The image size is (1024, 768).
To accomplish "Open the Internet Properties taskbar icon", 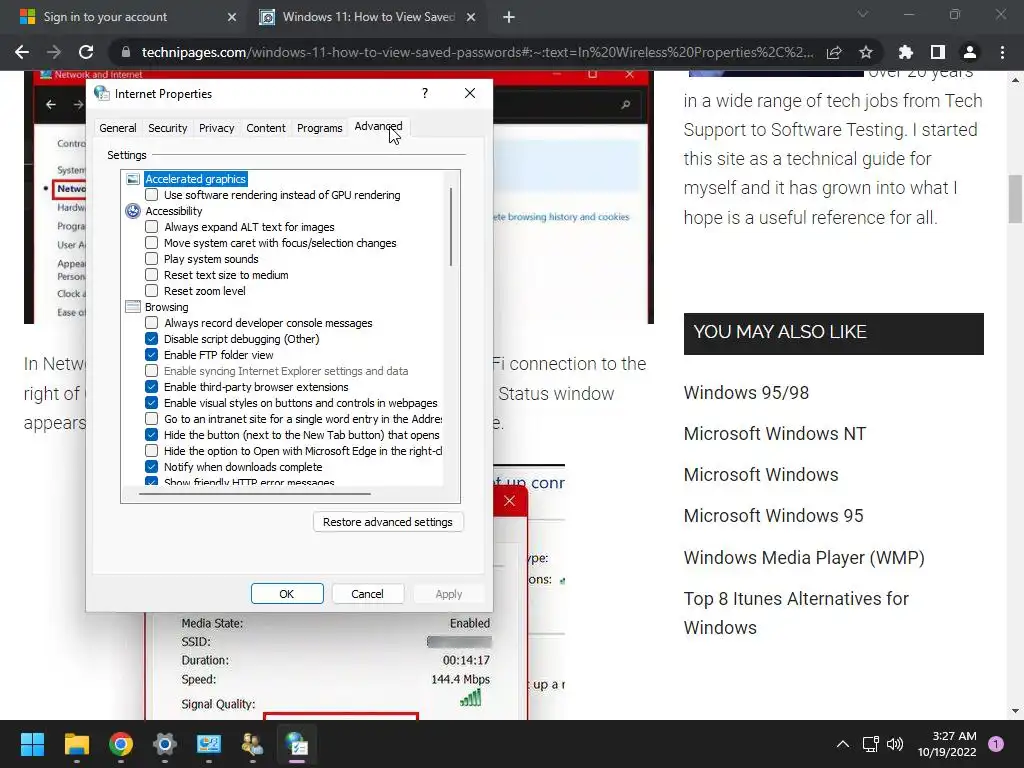I will [296, 744].
